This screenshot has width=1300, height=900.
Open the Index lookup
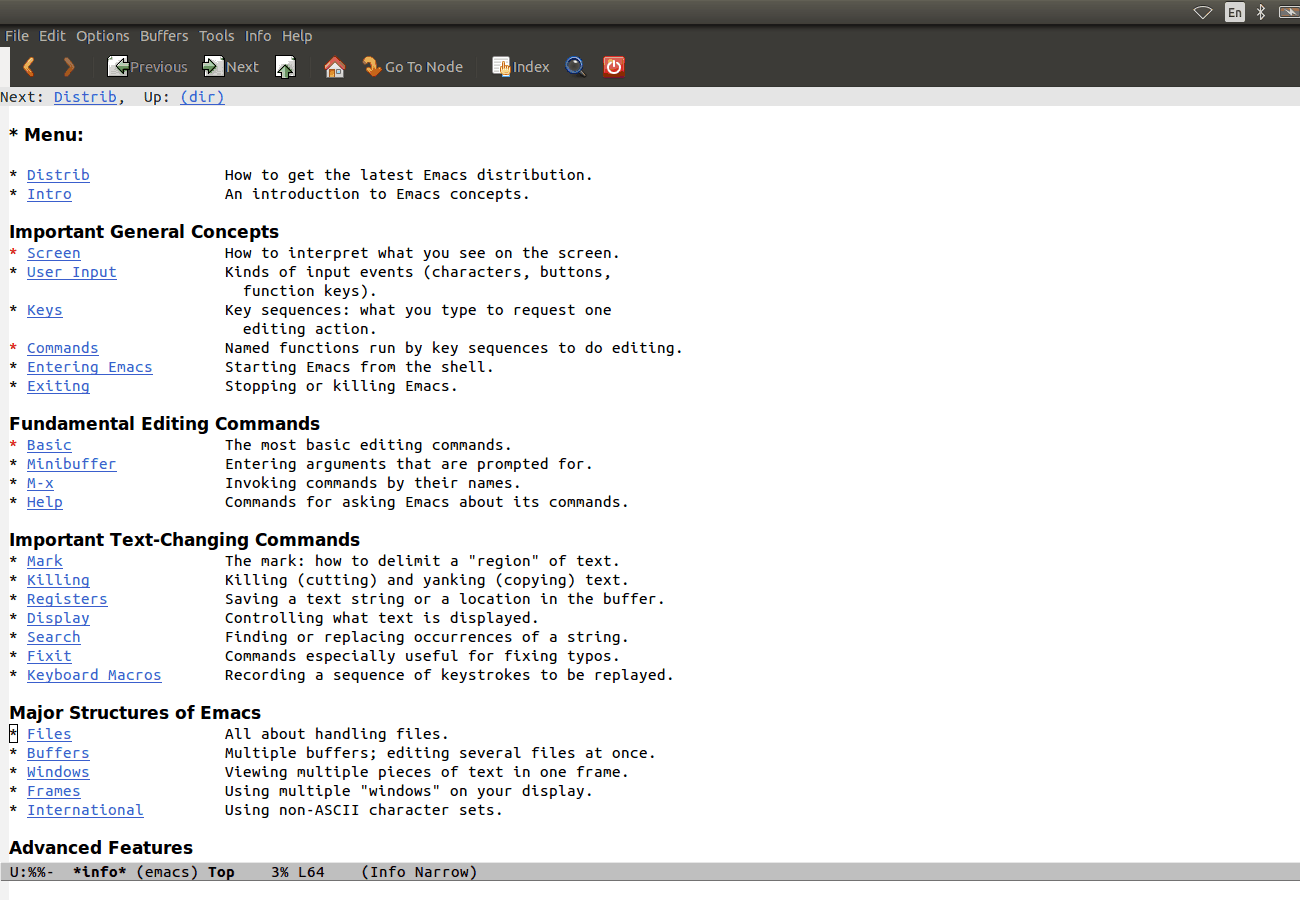point(521,67)
